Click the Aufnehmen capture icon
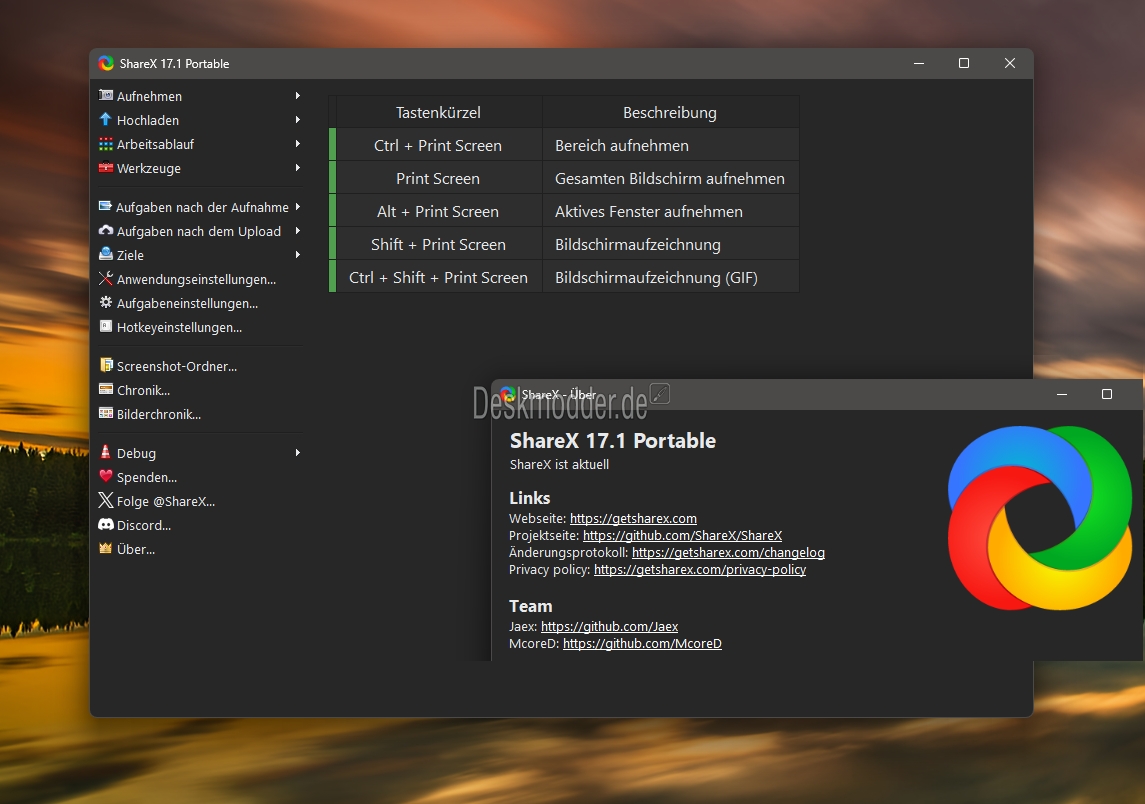 (106, 96)
